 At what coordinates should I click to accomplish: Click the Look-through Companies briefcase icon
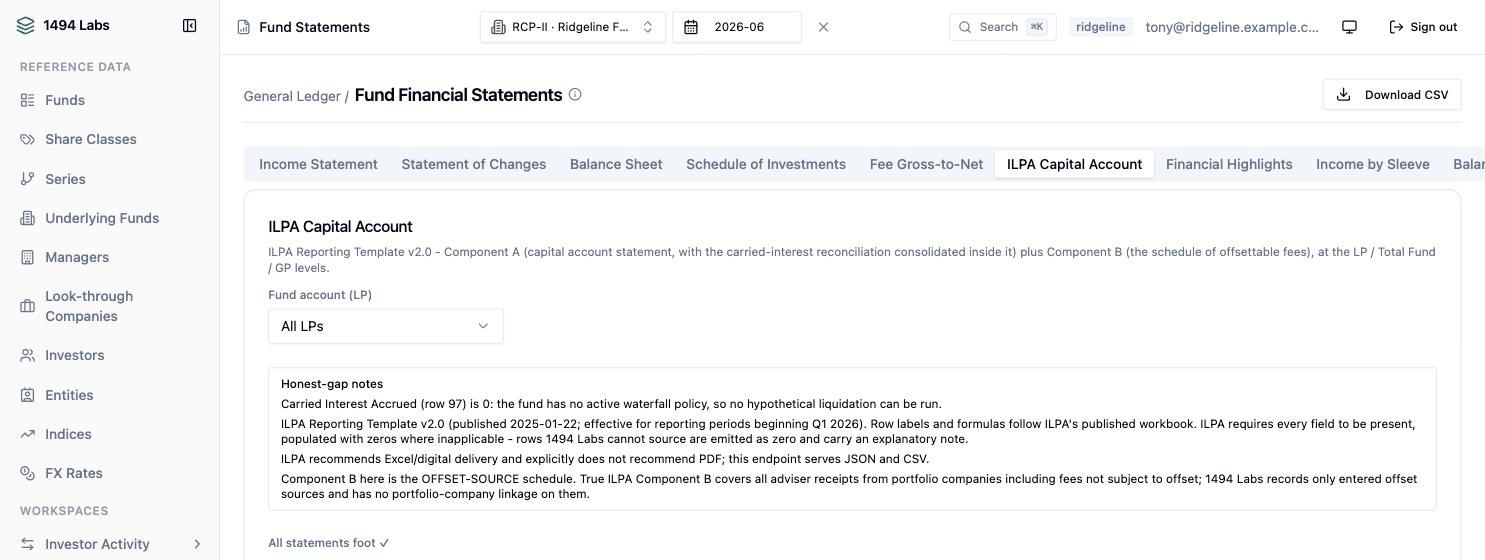click(27, 306)
